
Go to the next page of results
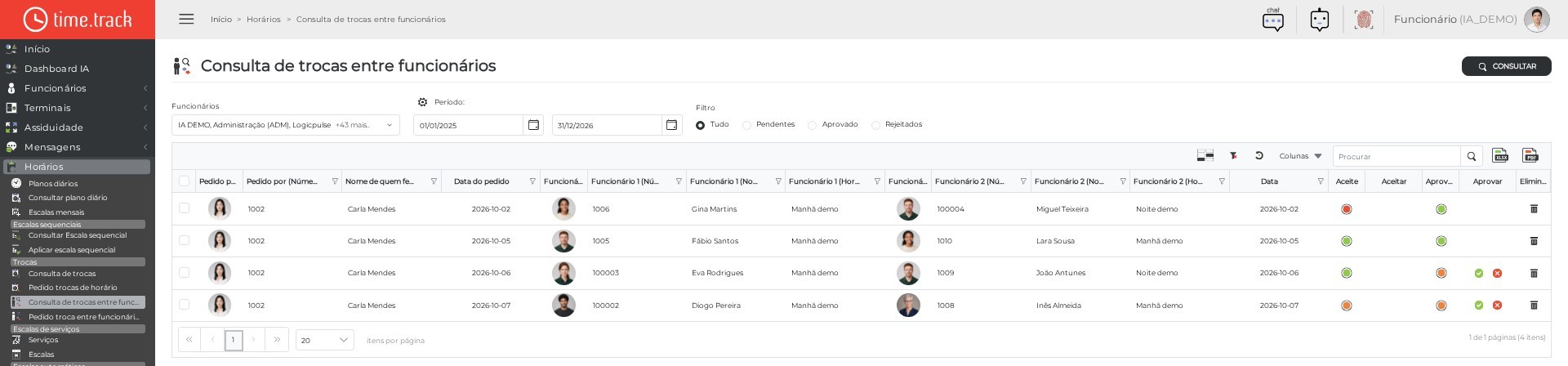pyautogui.click(x=254, y=340)
